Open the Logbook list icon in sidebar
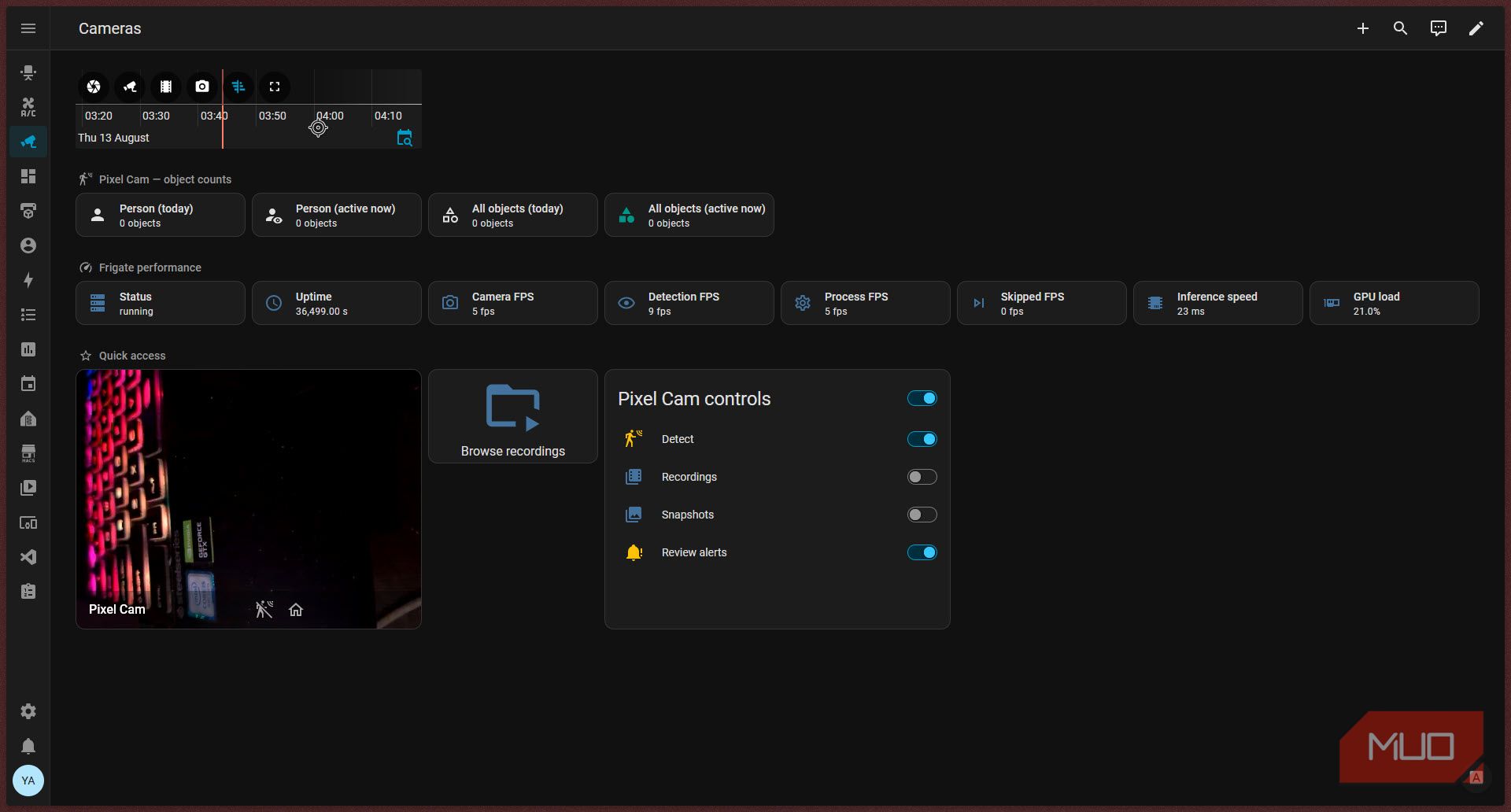The width and height of the screenshot is (1511, 812). coord(28,315)
